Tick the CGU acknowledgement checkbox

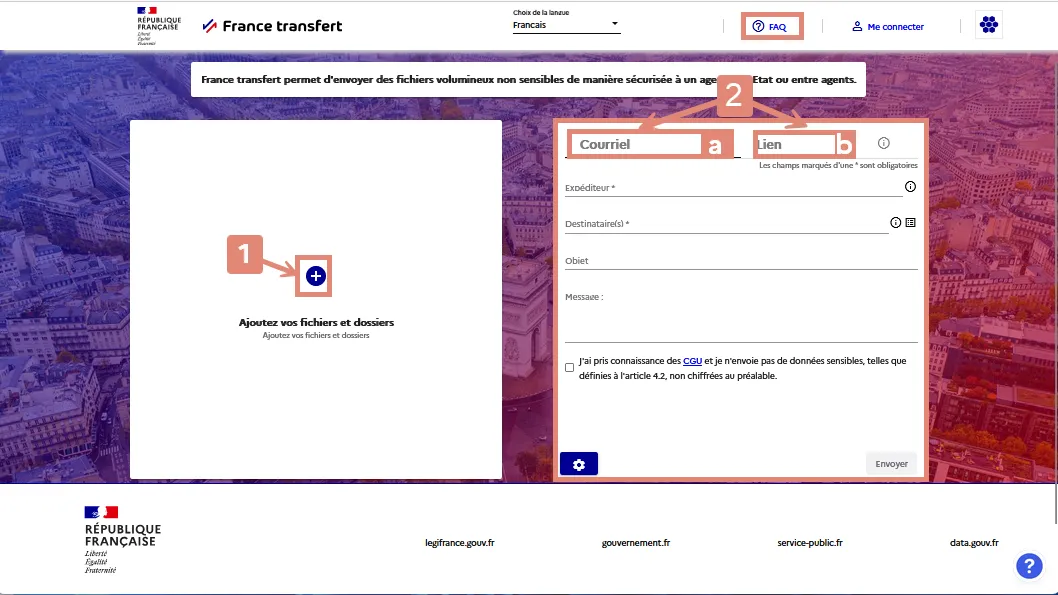[x=569, y=368]
